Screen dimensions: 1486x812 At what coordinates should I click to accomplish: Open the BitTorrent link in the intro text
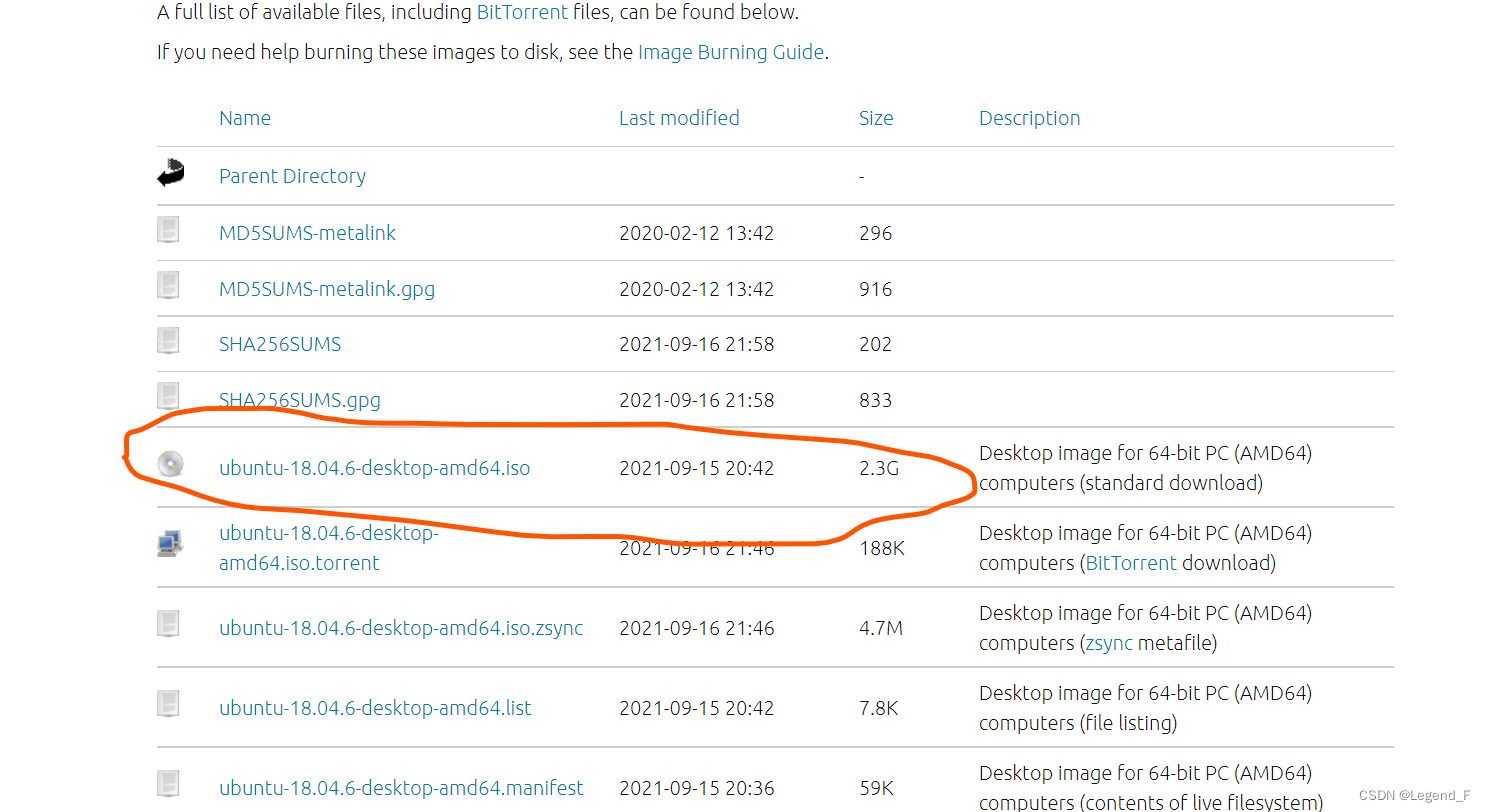tap(522, 13)
